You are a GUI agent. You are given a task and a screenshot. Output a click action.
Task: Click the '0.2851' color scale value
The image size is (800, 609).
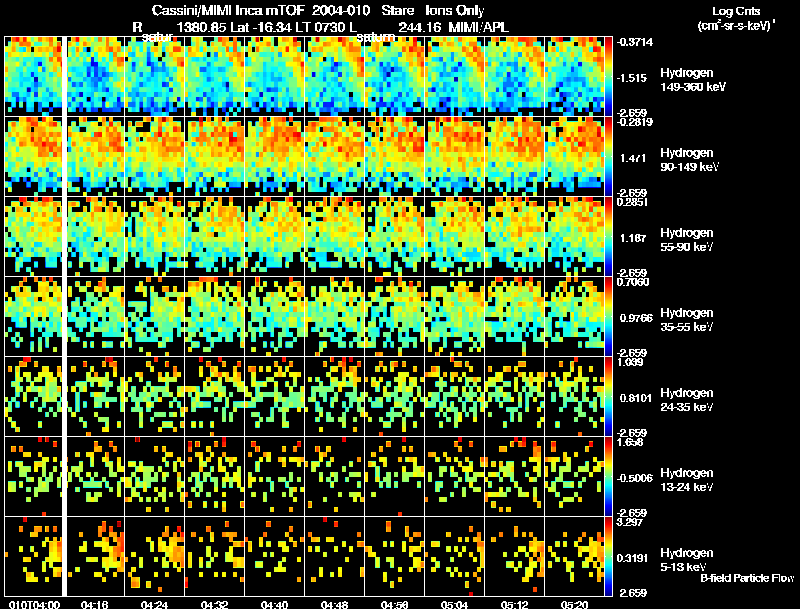(x=632, y=202)
